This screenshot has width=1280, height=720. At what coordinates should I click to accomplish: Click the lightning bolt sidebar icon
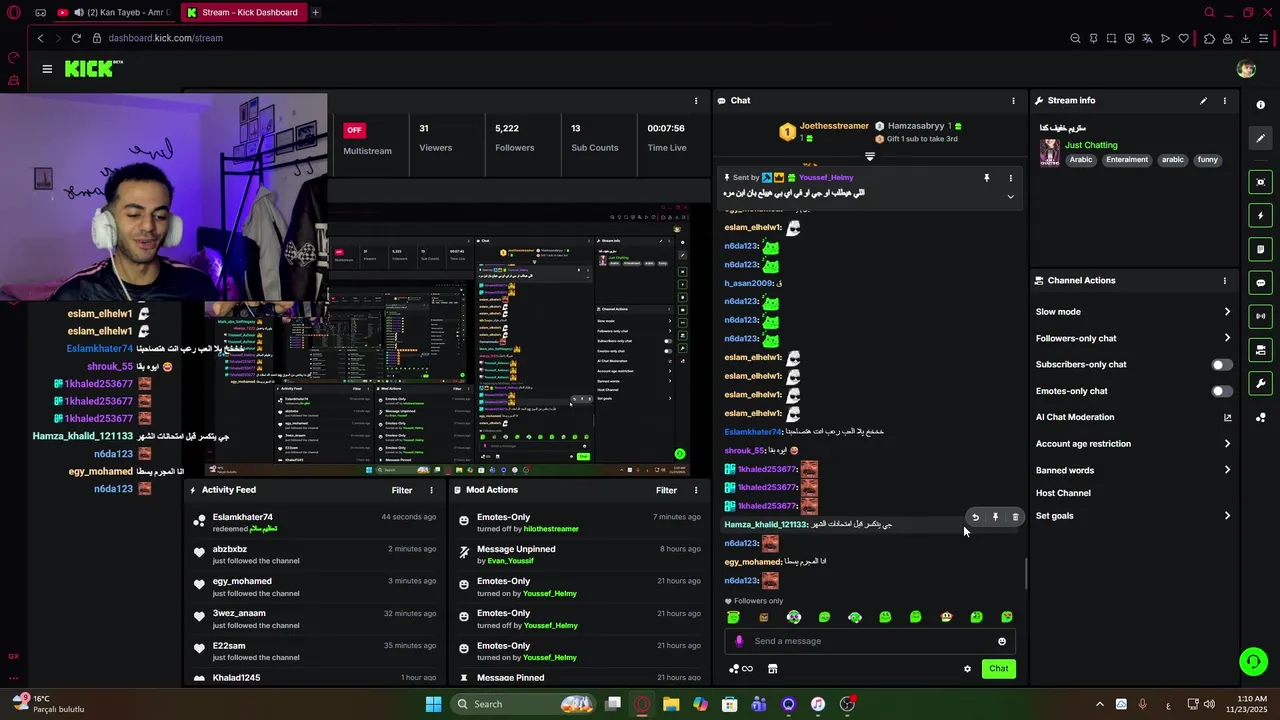1260,216
